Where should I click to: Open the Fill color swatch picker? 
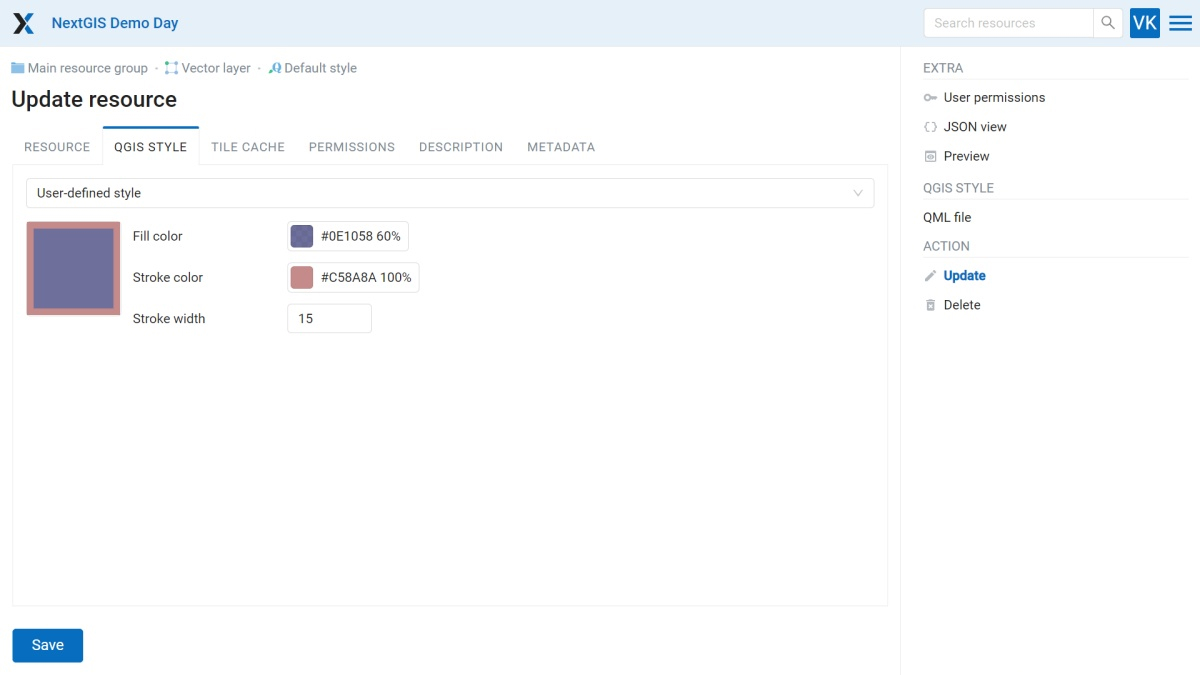click(301, 235)
